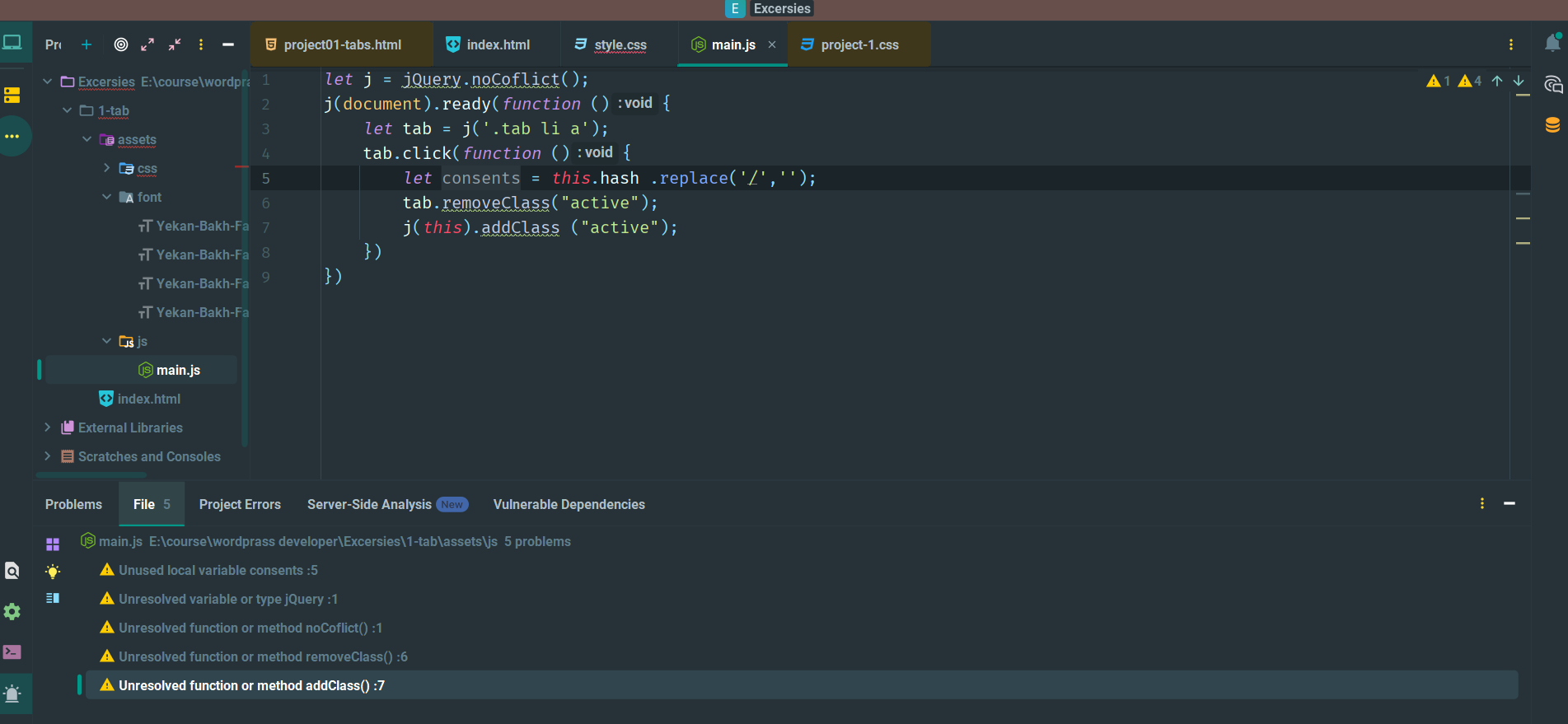Select main.js in the project tree
This screenshot has height=724, width=1568.
[141, 370]
